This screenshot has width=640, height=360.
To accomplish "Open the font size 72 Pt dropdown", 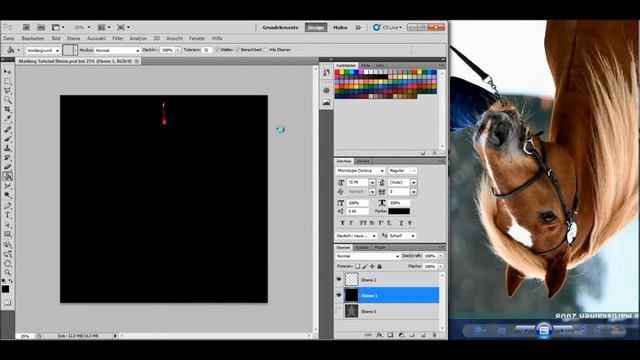I will coord(372,182).
